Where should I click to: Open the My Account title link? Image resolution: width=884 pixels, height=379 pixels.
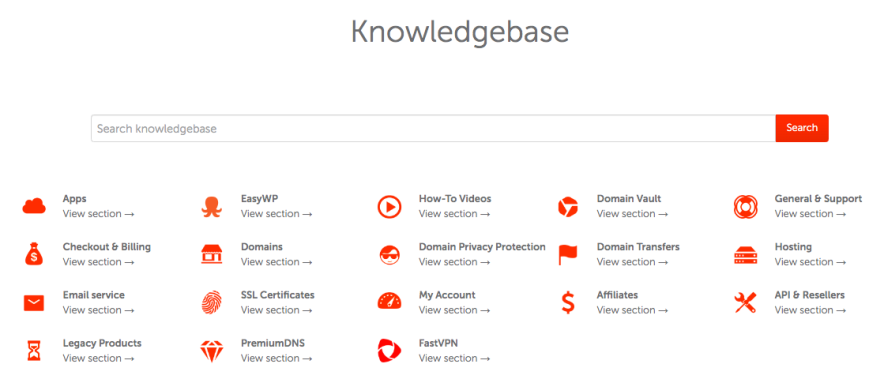pos(447,295)
